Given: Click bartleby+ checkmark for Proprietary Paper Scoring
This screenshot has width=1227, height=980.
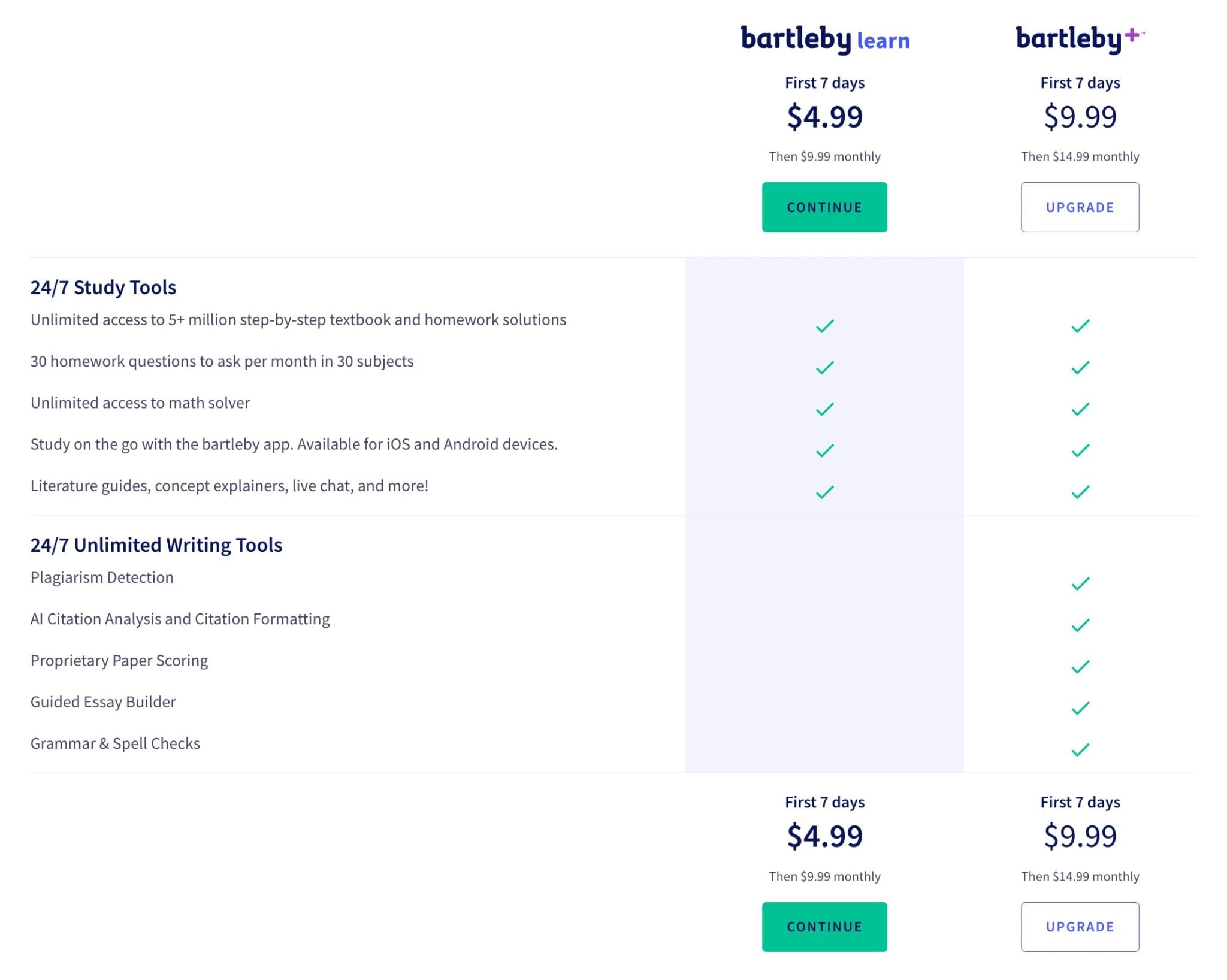Looking at the screenshot, I should tap(1080, 667).
